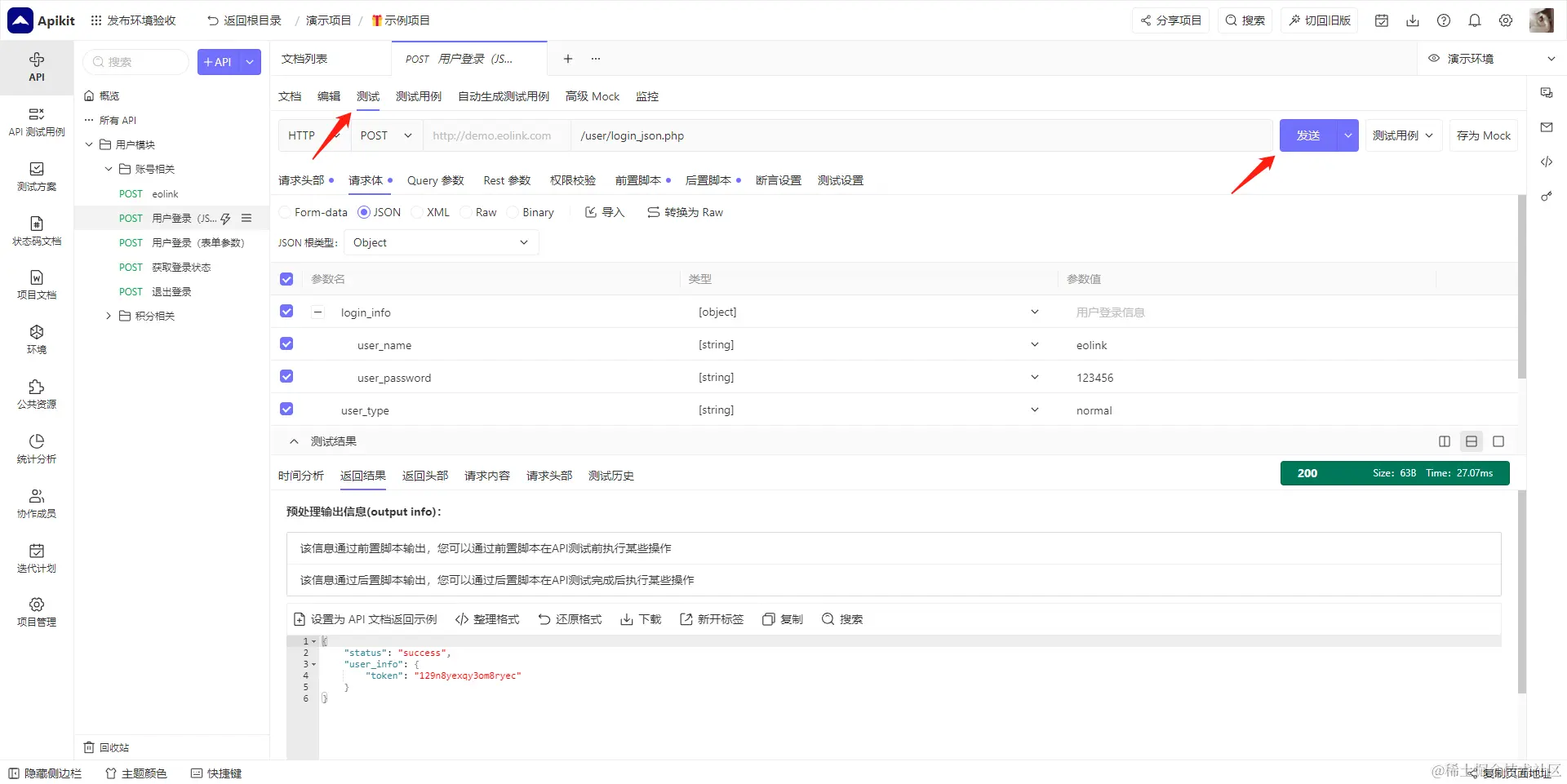The image size is (1567, 784).
Task: Switch to the 返回头部 result tab
Action: [425, 476]
